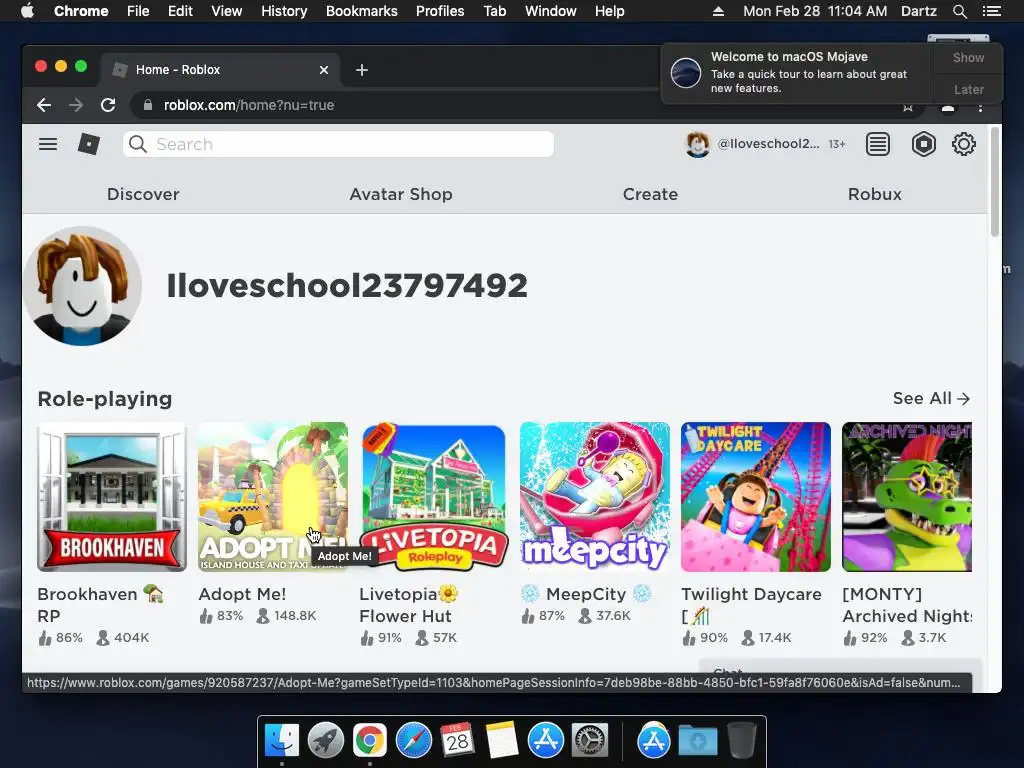Open the MeepCity game thumbnail

coord(595,497)
